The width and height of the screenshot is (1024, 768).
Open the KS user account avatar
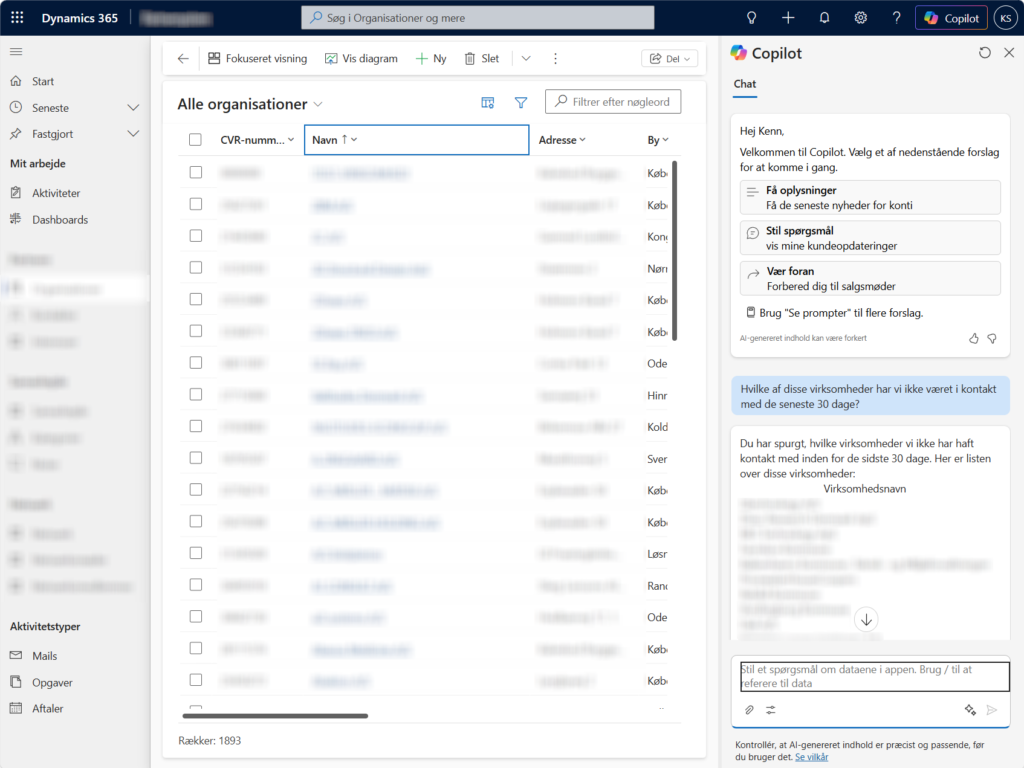[1006, 18]
